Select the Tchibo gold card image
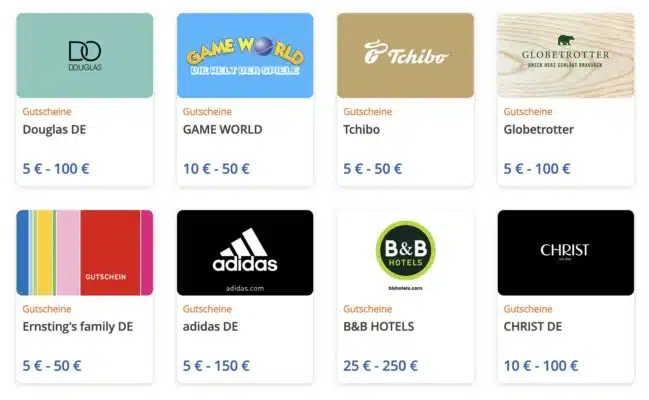This screenshot has height=400, width=649. click(x=405, y=55)
